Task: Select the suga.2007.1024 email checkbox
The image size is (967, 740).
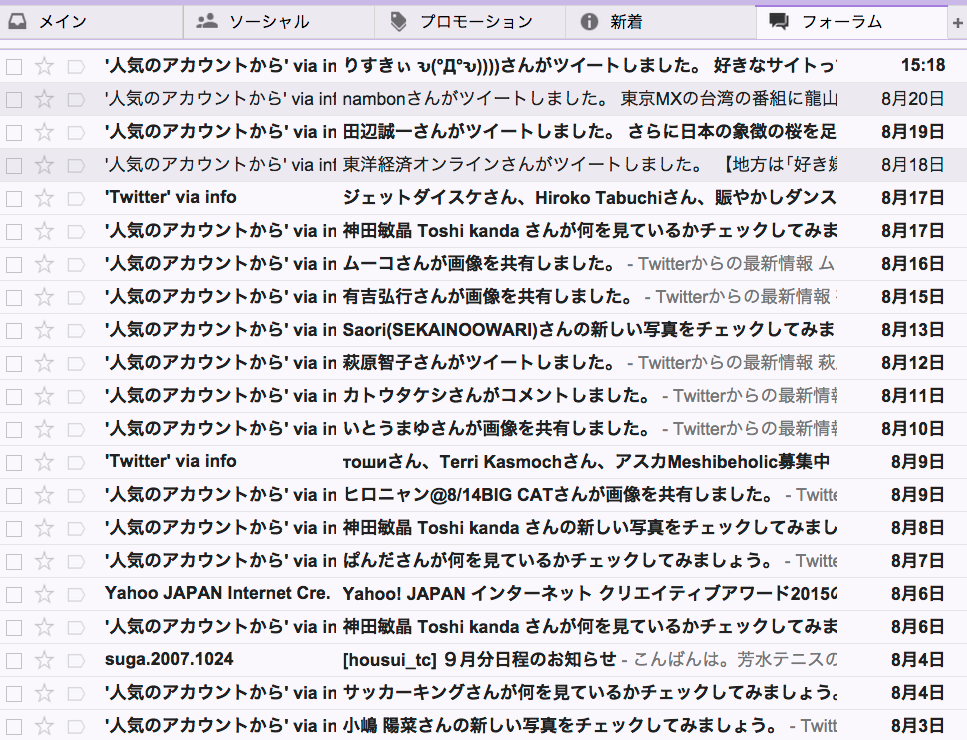Action: (x=14, y=660)
